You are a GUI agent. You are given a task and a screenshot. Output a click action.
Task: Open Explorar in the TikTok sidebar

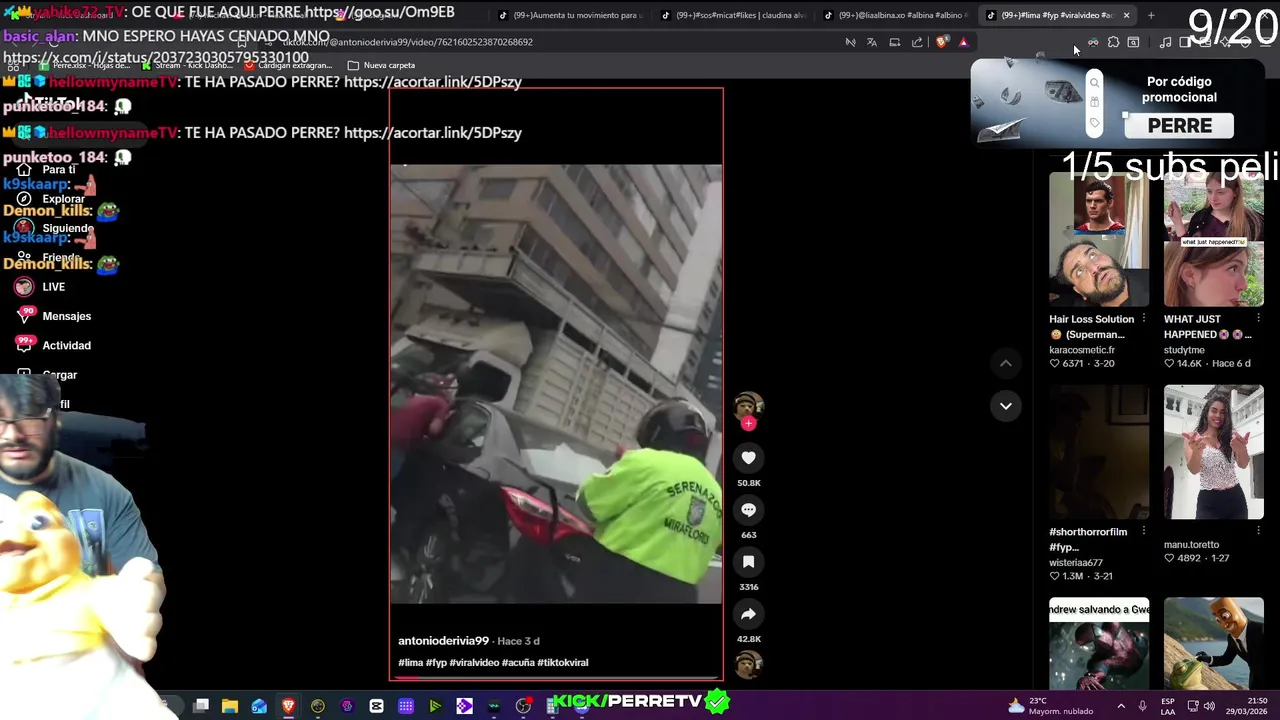52,199
